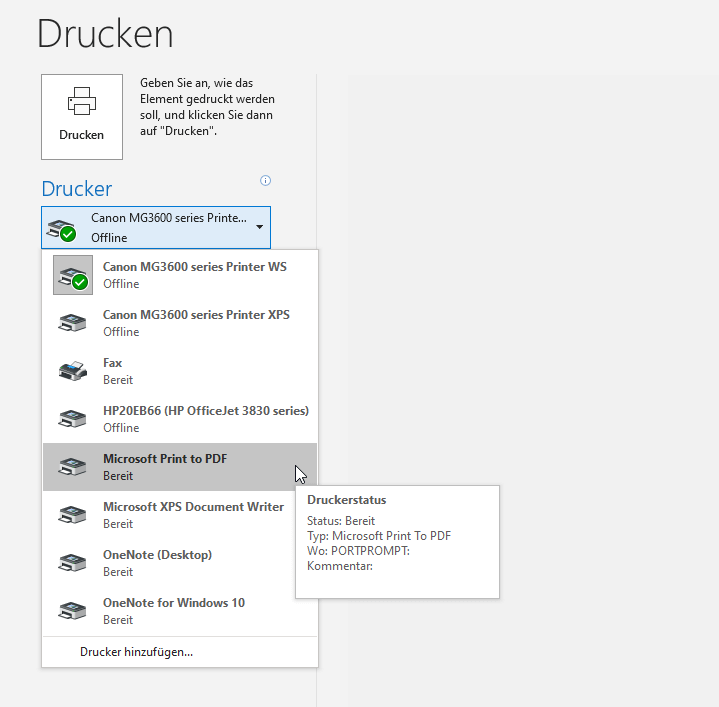Click the 'Geben Sie an, wie das' instruction text

tap(196, 83)
